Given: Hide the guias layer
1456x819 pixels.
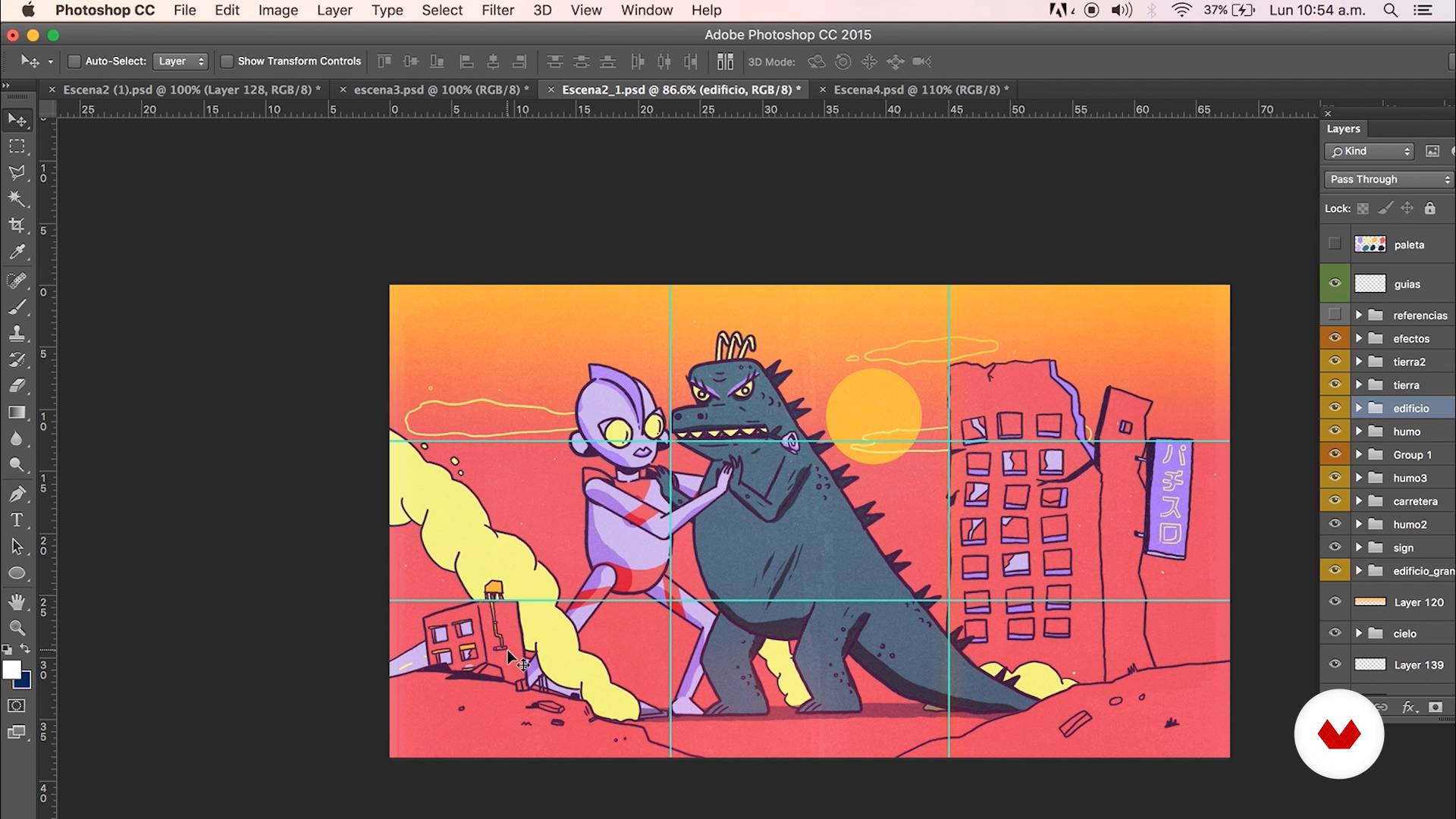Looking at the screenshot, I should coord(1335,284).
